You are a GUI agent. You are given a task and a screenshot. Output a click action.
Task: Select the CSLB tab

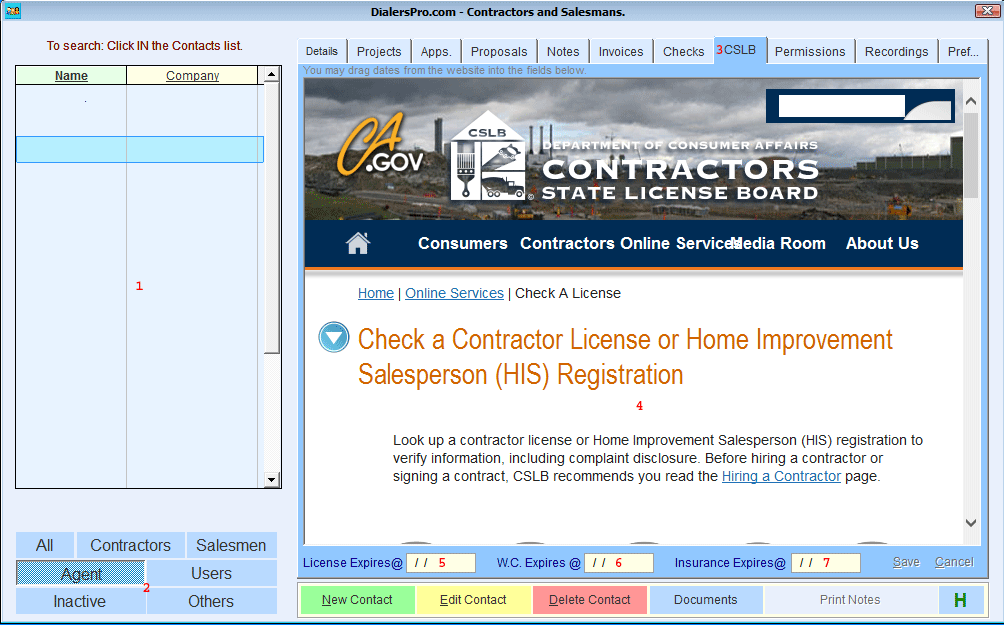pyautogui.click(x=740, y=50)
